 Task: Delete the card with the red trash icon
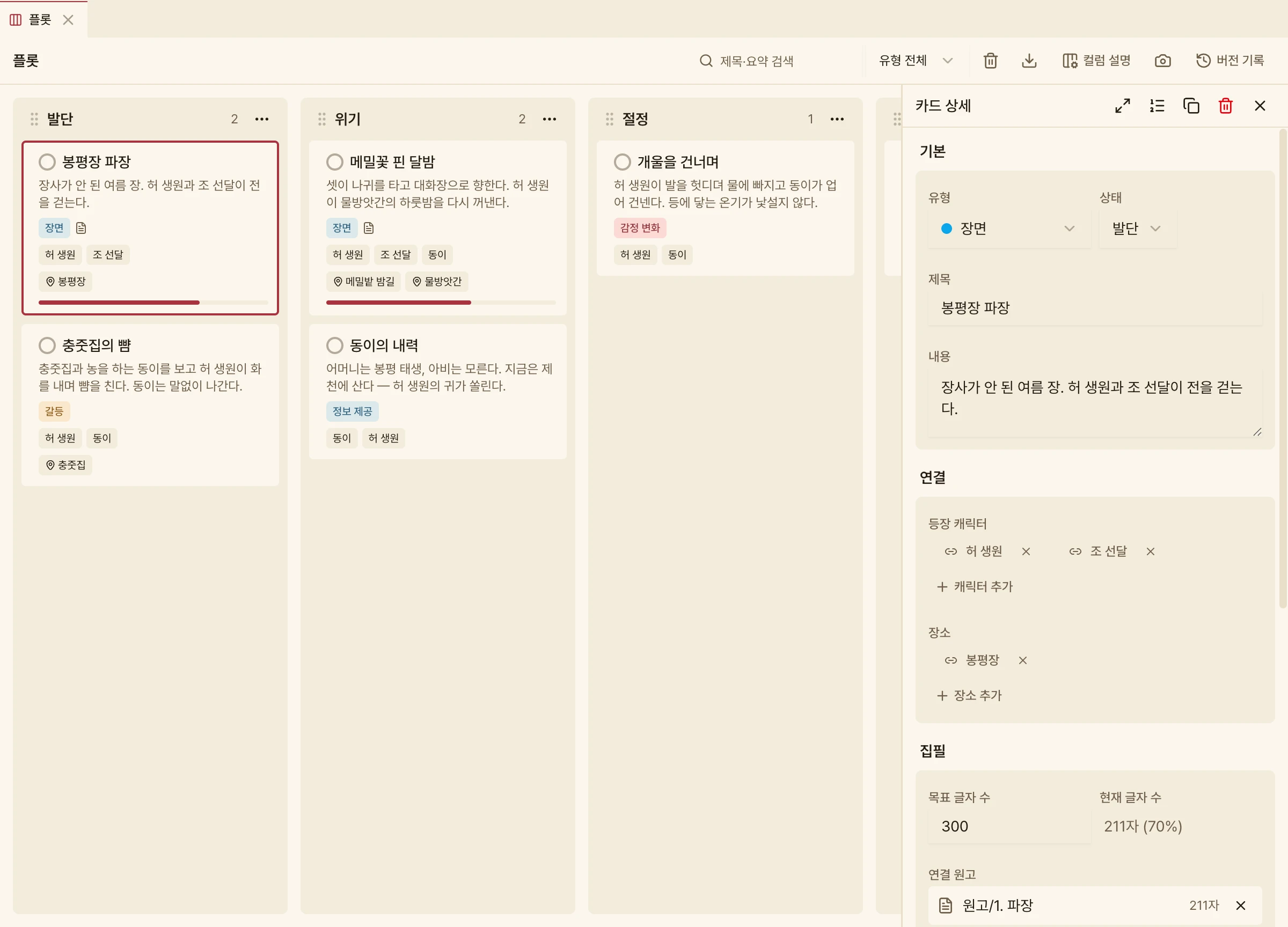click(1226, 106)
